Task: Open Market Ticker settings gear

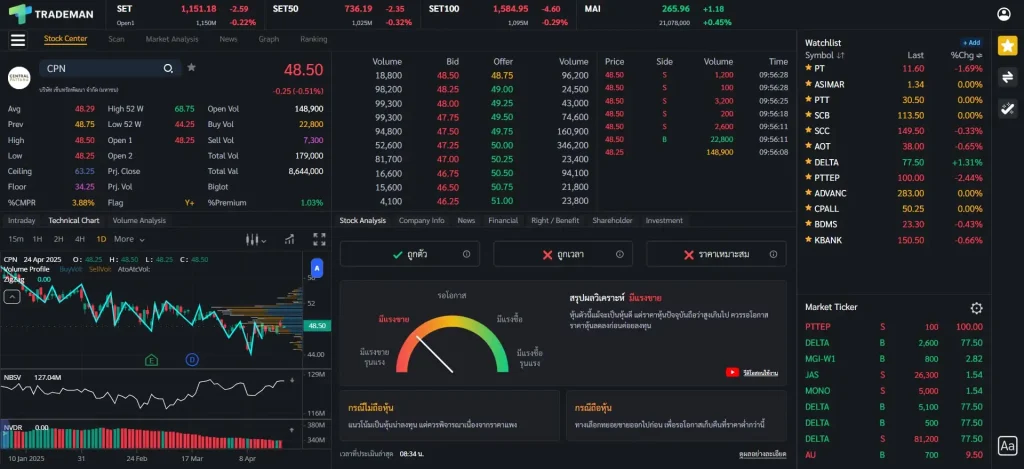Action: (x=976, y=308)
